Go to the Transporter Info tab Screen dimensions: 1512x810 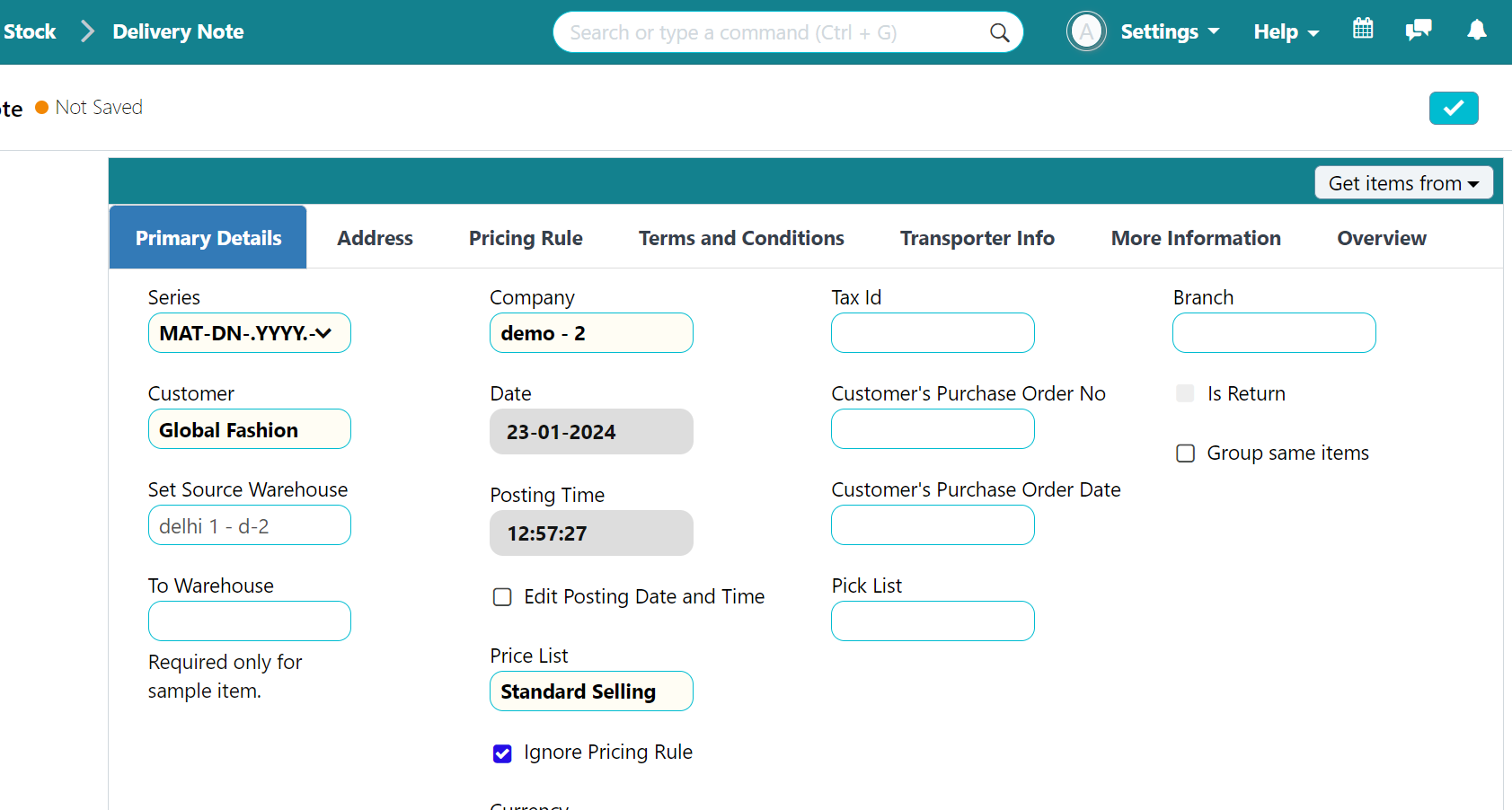(977, 238)
